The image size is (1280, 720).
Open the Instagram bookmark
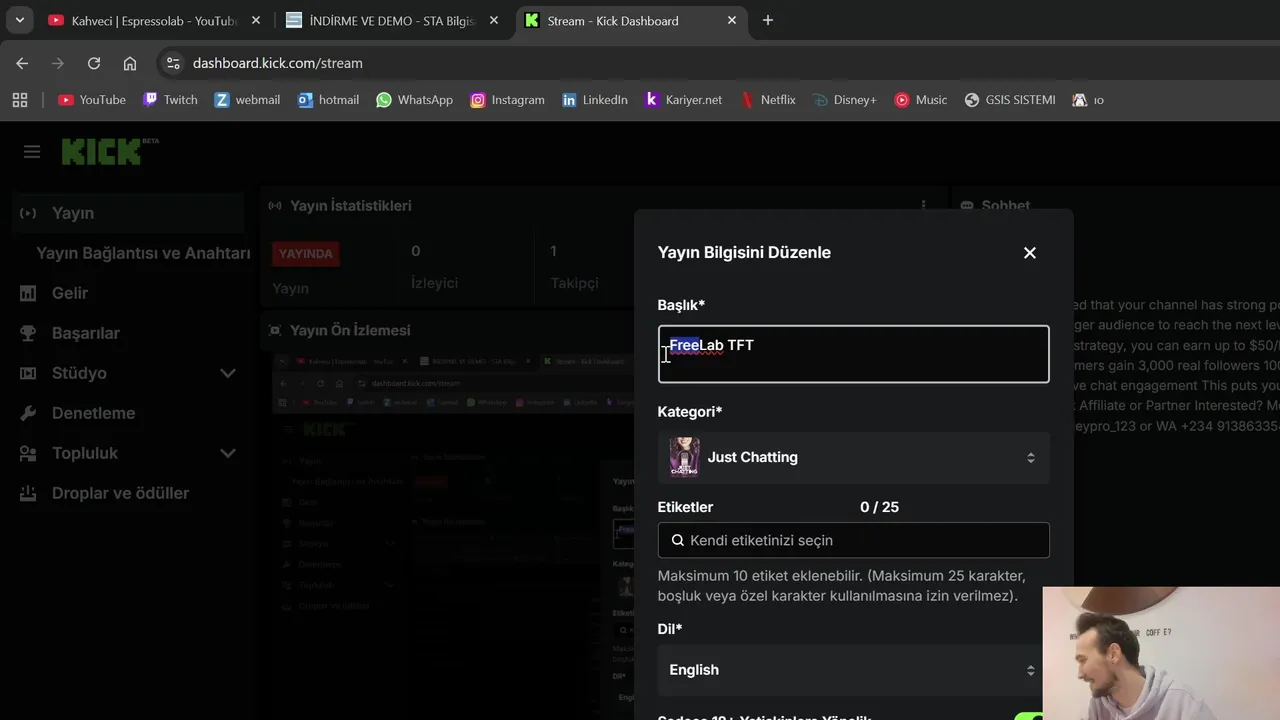507,100
